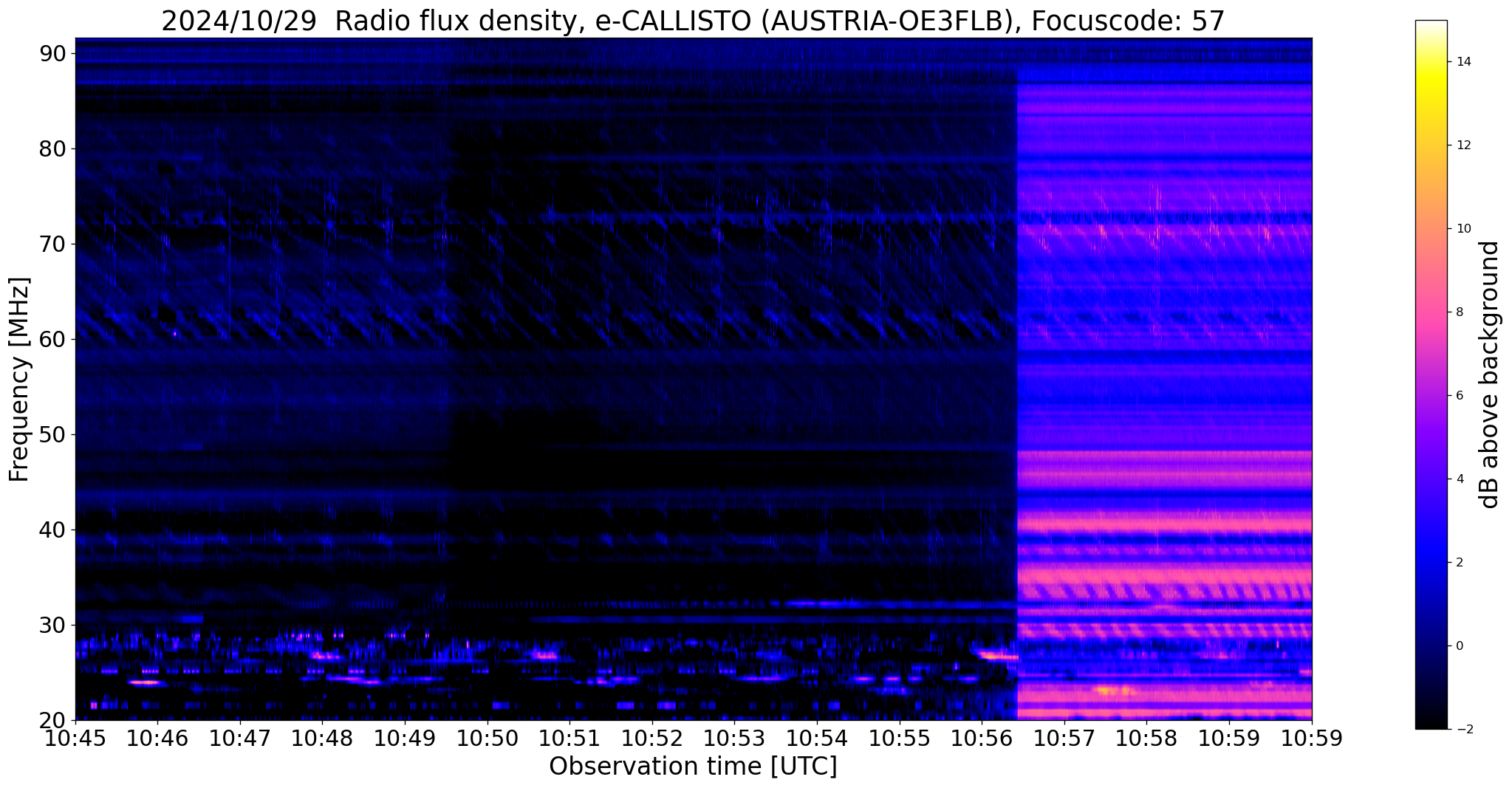Click the 10:49 time tick label
Screen dimensions: 1512x788
tap(406, 738)
